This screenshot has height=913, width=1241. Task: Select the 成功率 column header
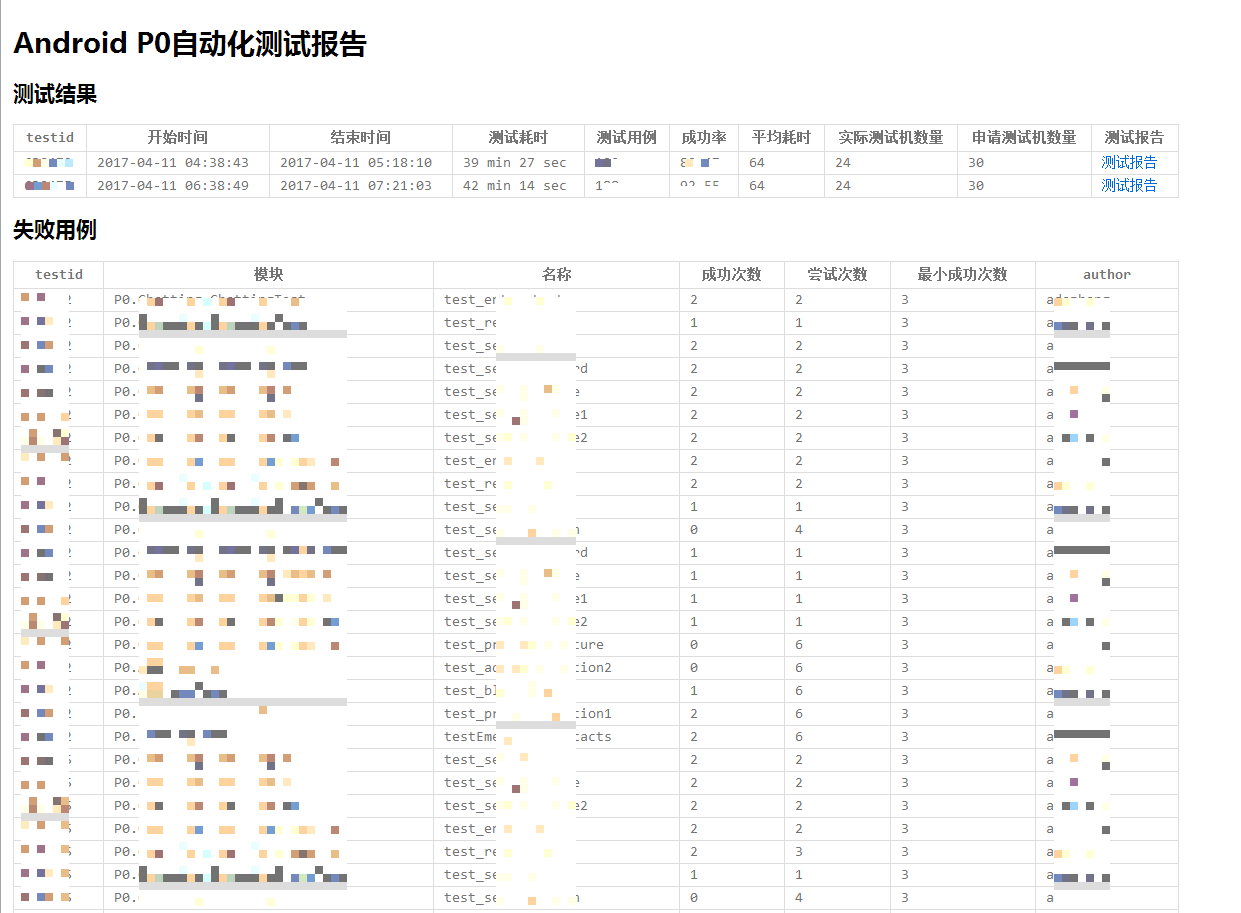703,138
